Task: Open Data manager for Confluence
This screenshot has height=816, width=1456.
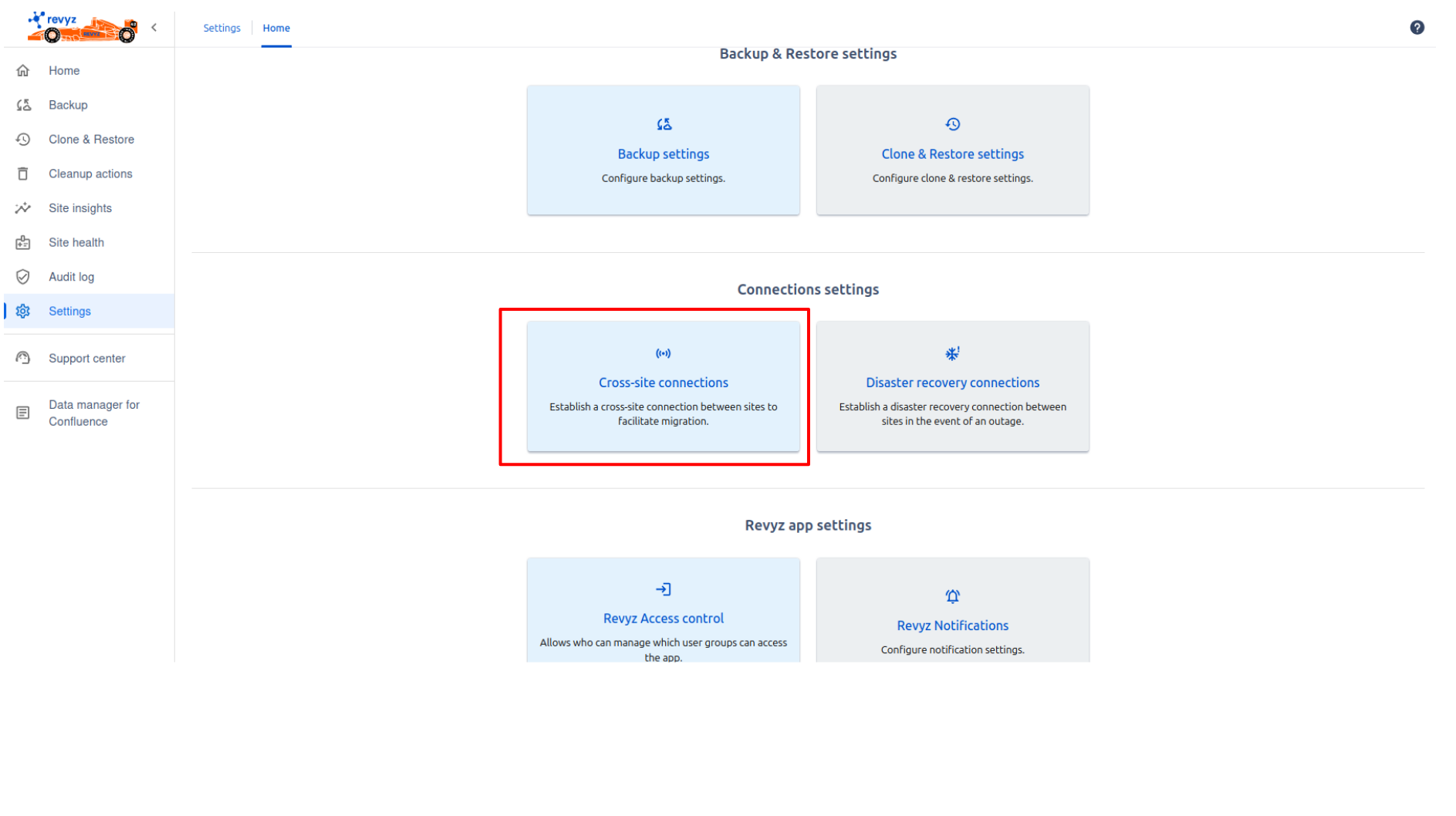Action: (x=93, y=413)
